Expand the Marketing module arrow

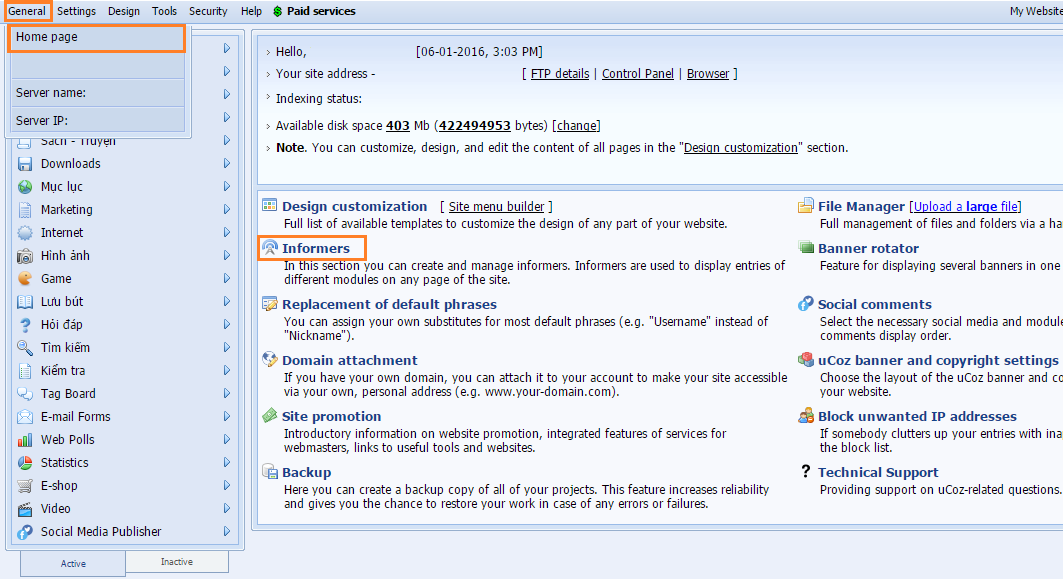227,209
